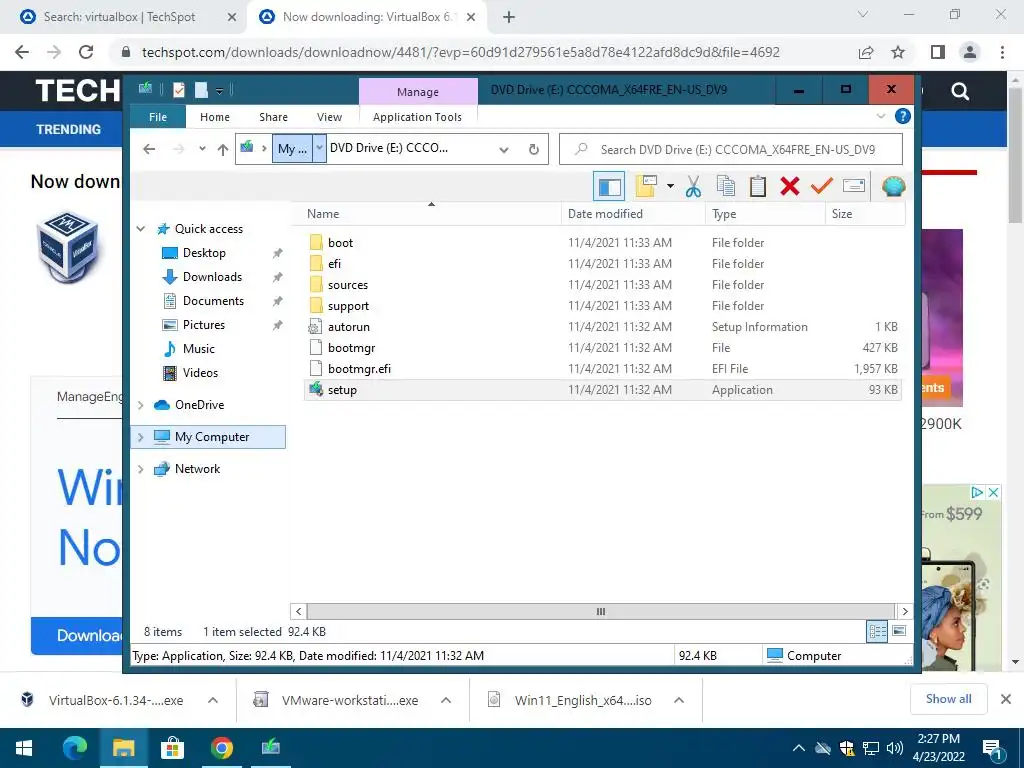The image size is (1024, 768).
Task: Select Pictures in the navigation pane
Action: 203,325
